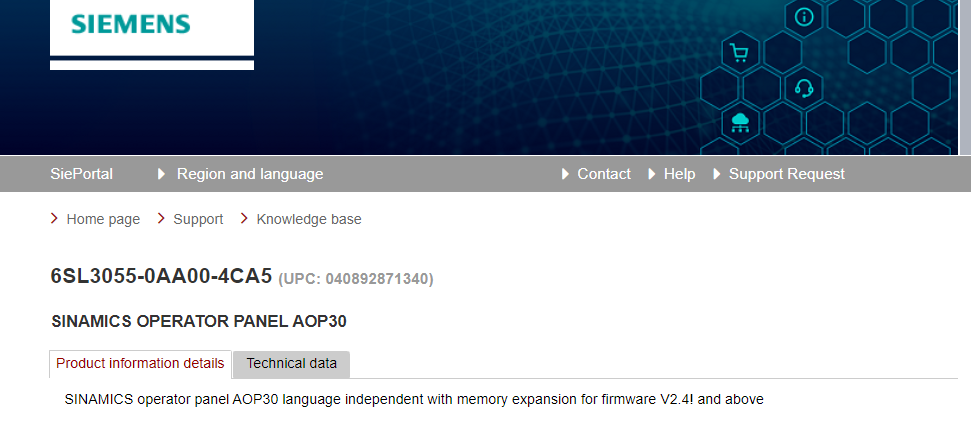
Task: Open the SiePortal link
Action: tap(81, 174)
